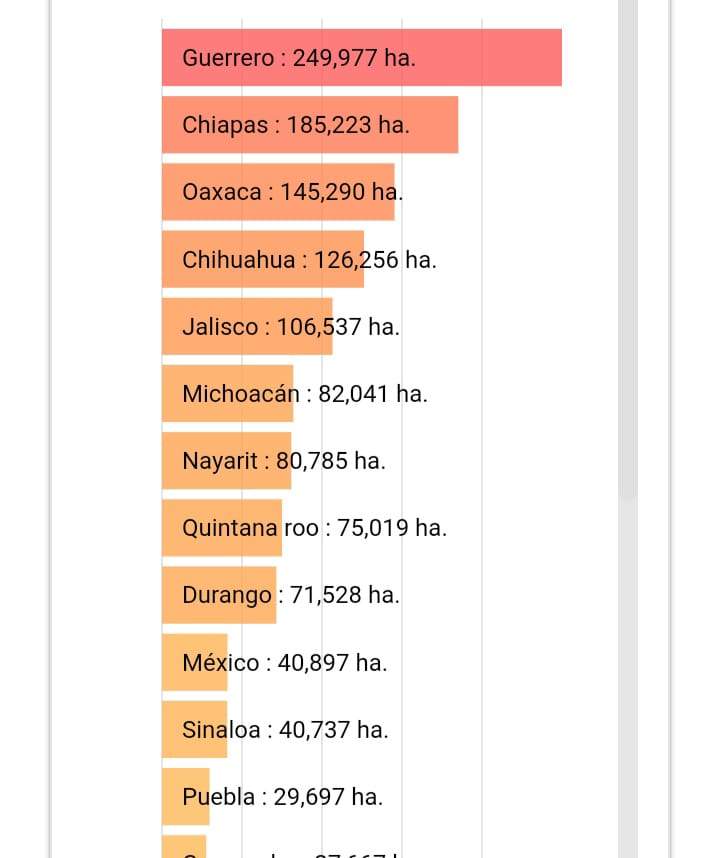Click the 40,737 ha. value beside Sinaloa

click(x=334, y=730)
